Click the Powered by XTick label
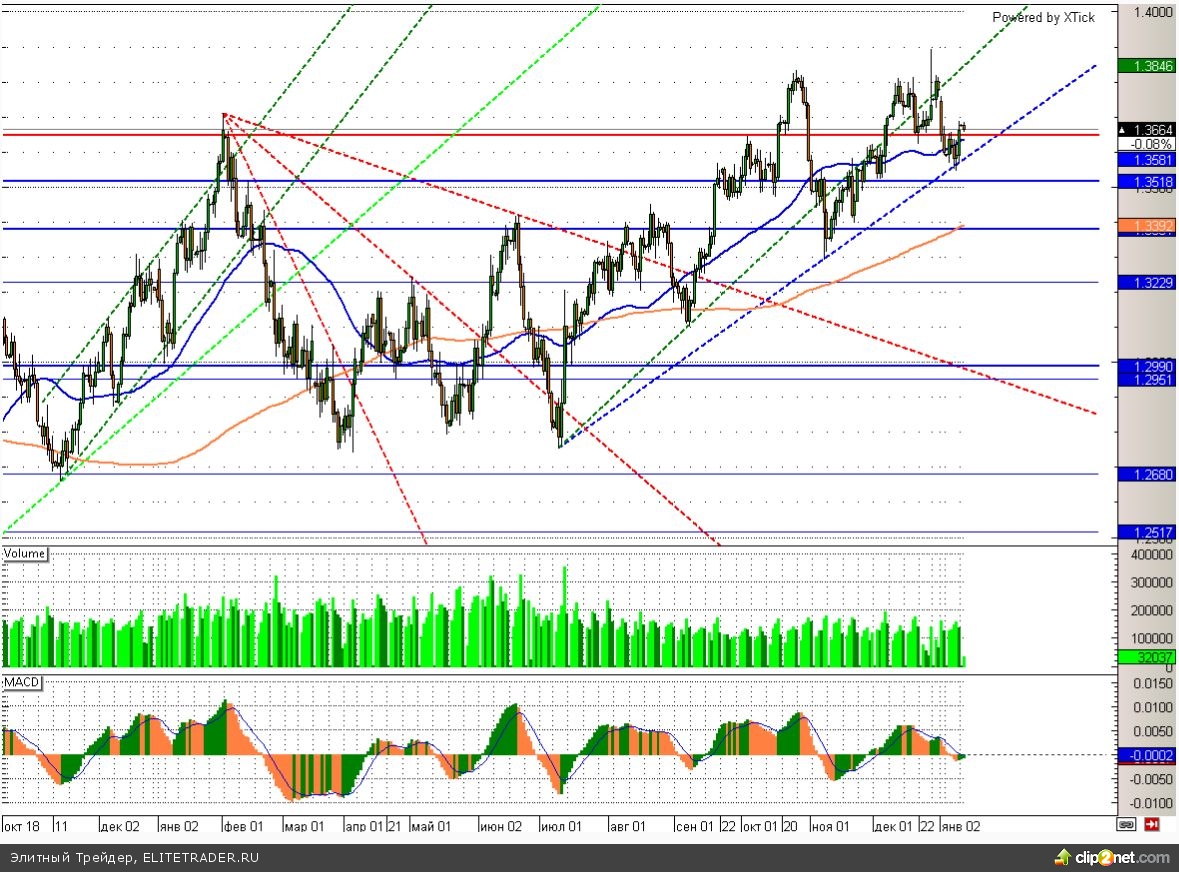Image resolution: width=1179 pixels, height=872 pixels. pyautogui.click(x=1043, y=17)
